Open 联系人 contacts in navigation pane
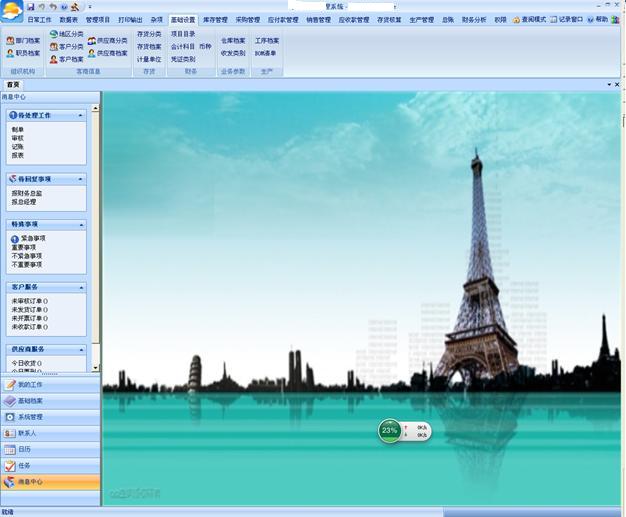626x517 pixels. click(x=50, y=433)
